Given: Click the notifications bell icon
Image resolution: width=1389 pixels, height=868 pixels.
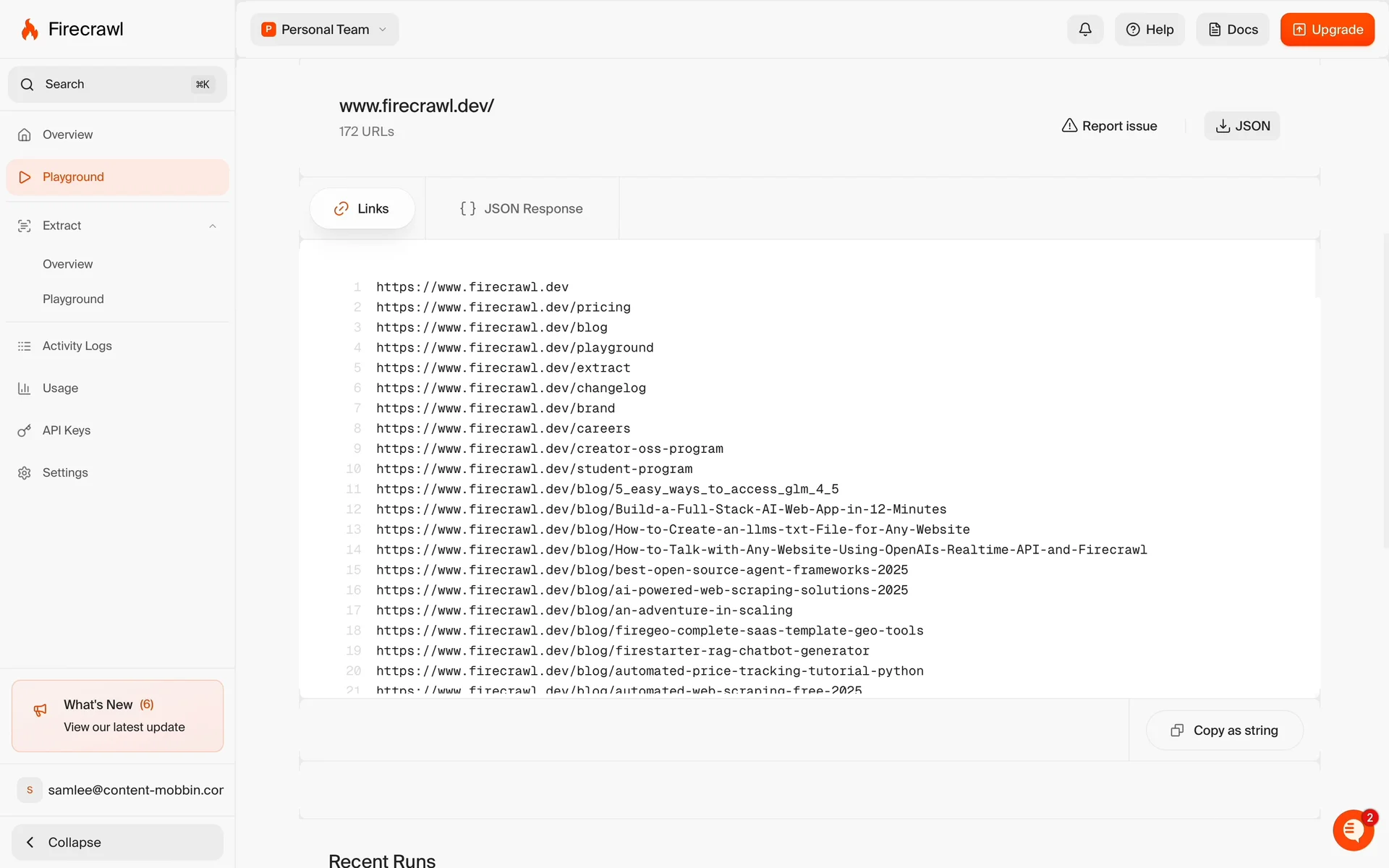Looking at the screenshot, I should 1084,30.
